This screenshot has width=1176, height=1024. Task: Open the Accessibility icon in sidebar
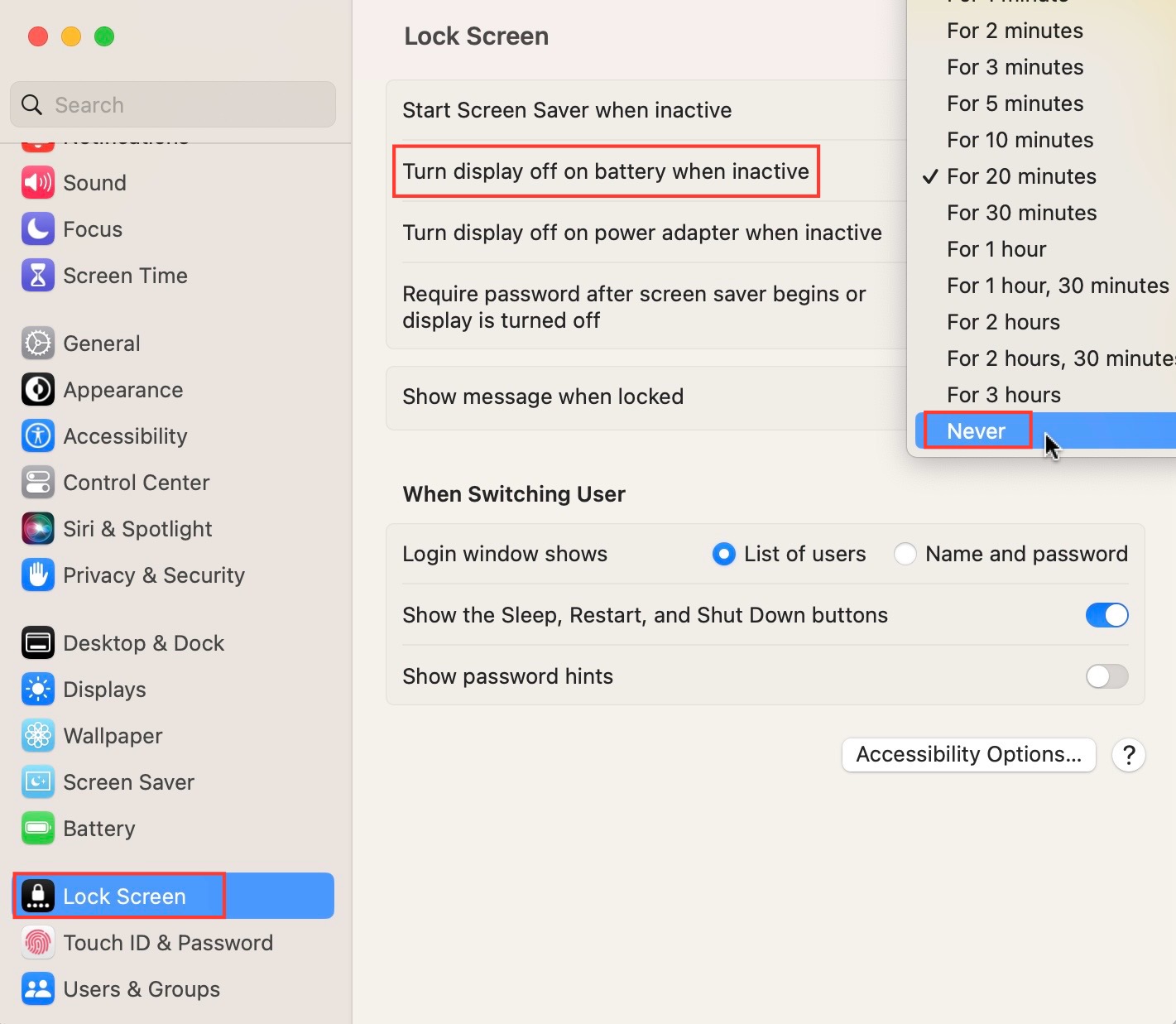[38, 436]
